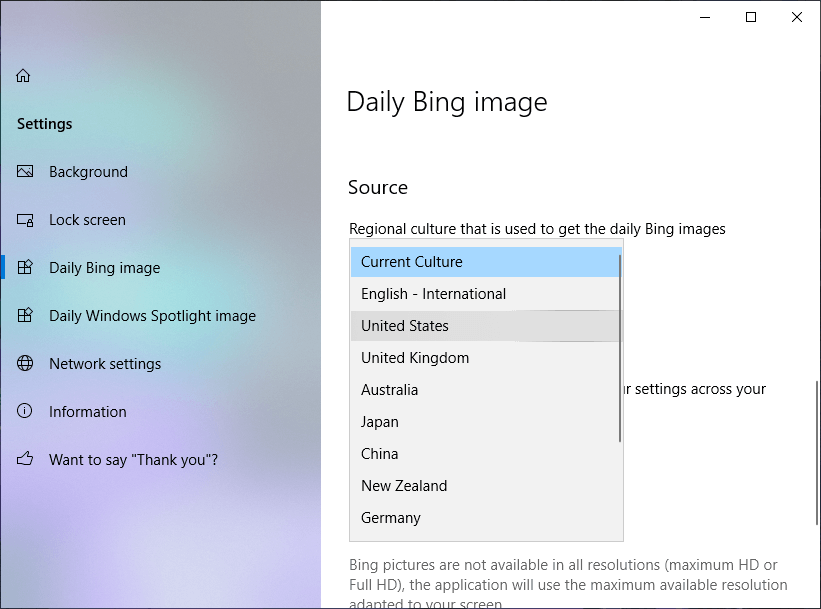Click the Daily Bing image icon
Image resolution: width=821 pixels, height=609 pixels.
pos(26,268)
